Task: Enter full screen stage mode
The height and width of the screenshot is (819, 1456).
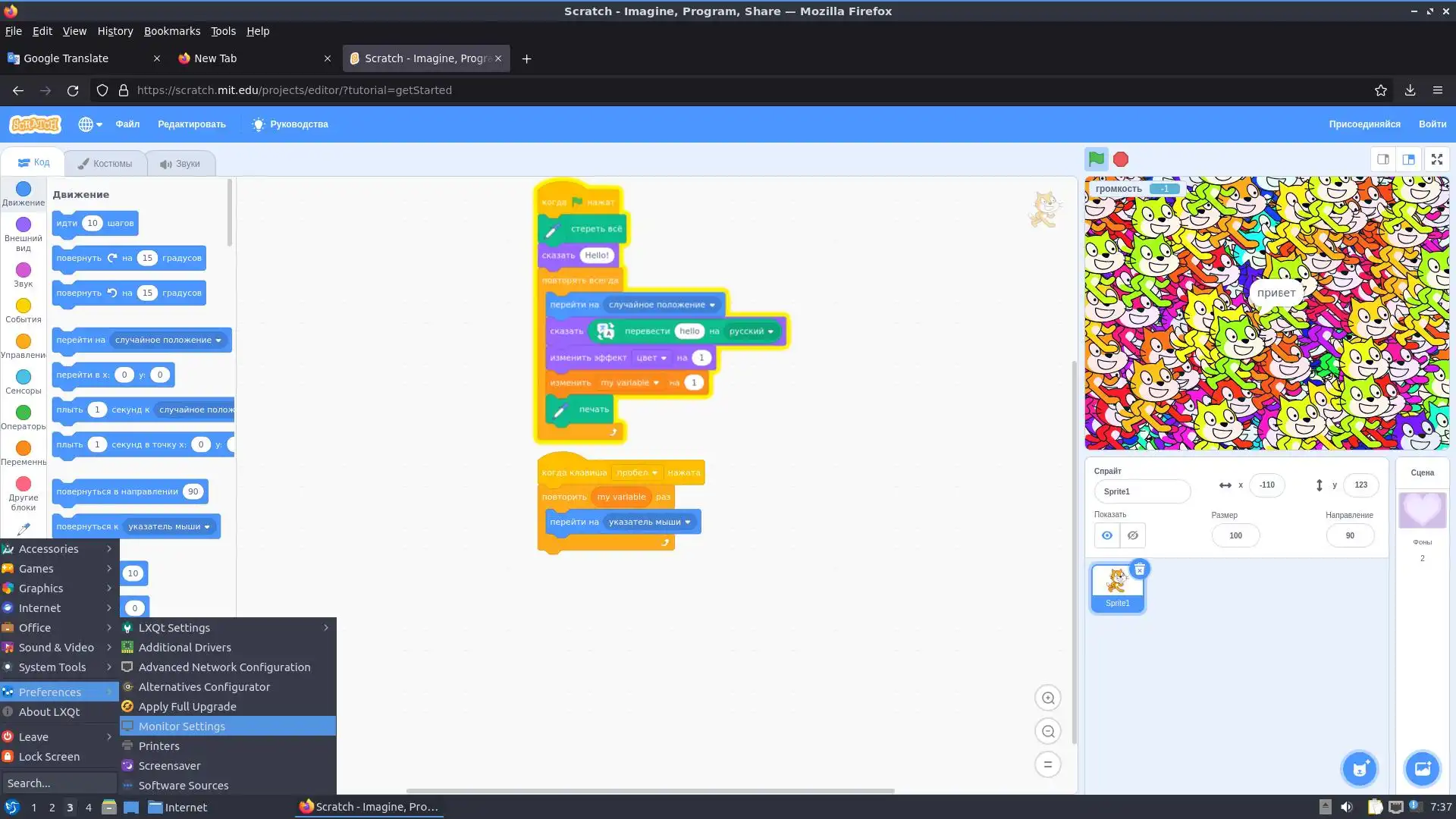Action: click(x=1436, y=159)
